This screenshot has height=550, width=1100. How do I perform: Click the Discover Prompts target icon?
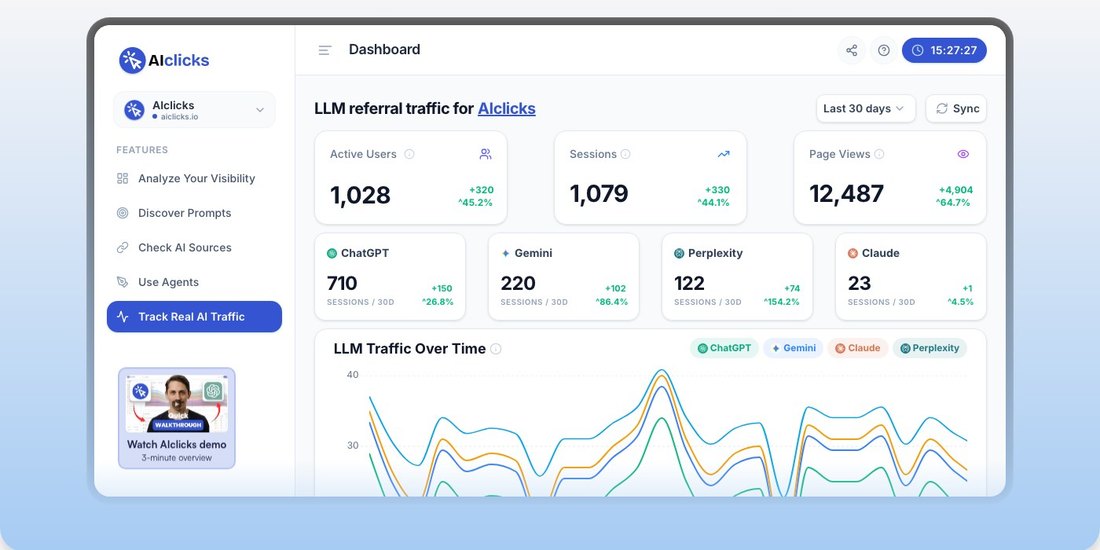[x=122, y=213]
